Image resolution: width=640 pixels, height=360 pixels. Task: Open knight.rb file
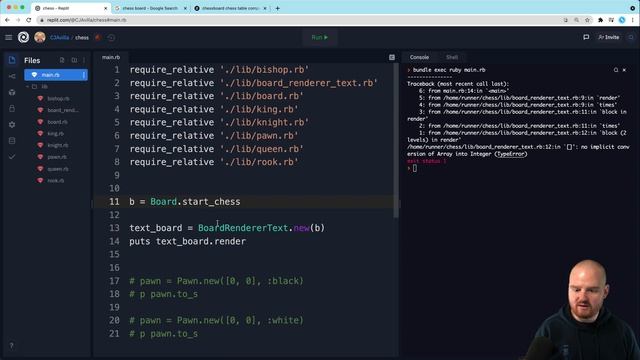coord(58,145)
